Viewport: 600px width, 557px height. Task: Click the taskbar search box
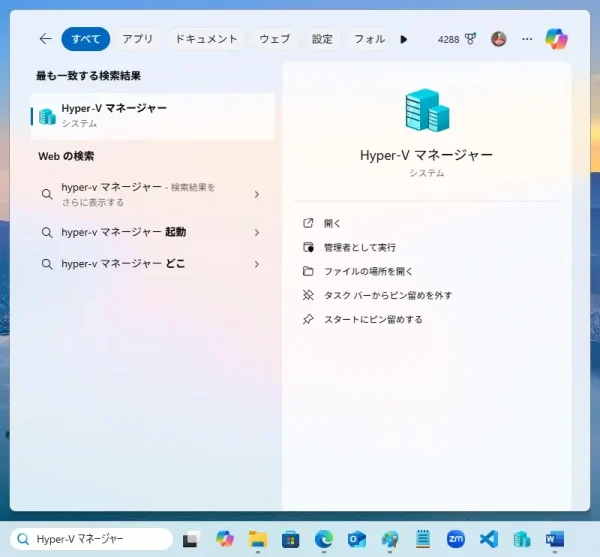point(91,539)
